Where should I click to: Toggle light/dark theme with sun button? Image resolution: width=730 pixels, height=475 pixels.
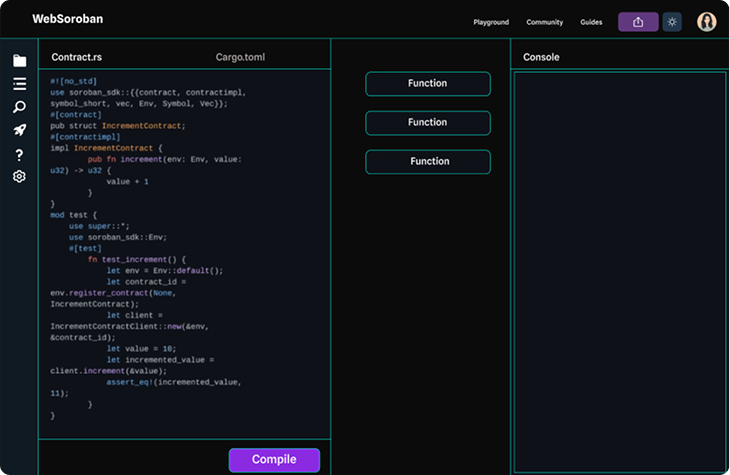(672, 22)
